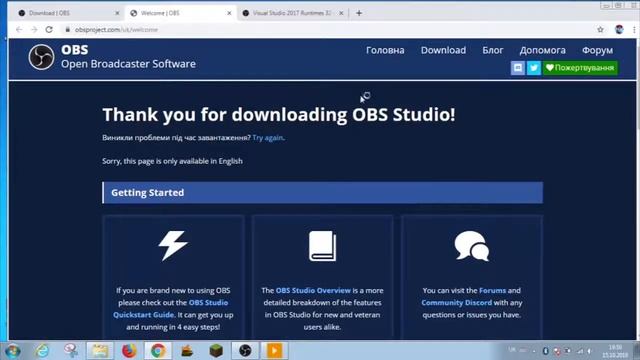Click the lightning bolt Quickstart icon
640x360 pixels.
[x=173, y=246]
